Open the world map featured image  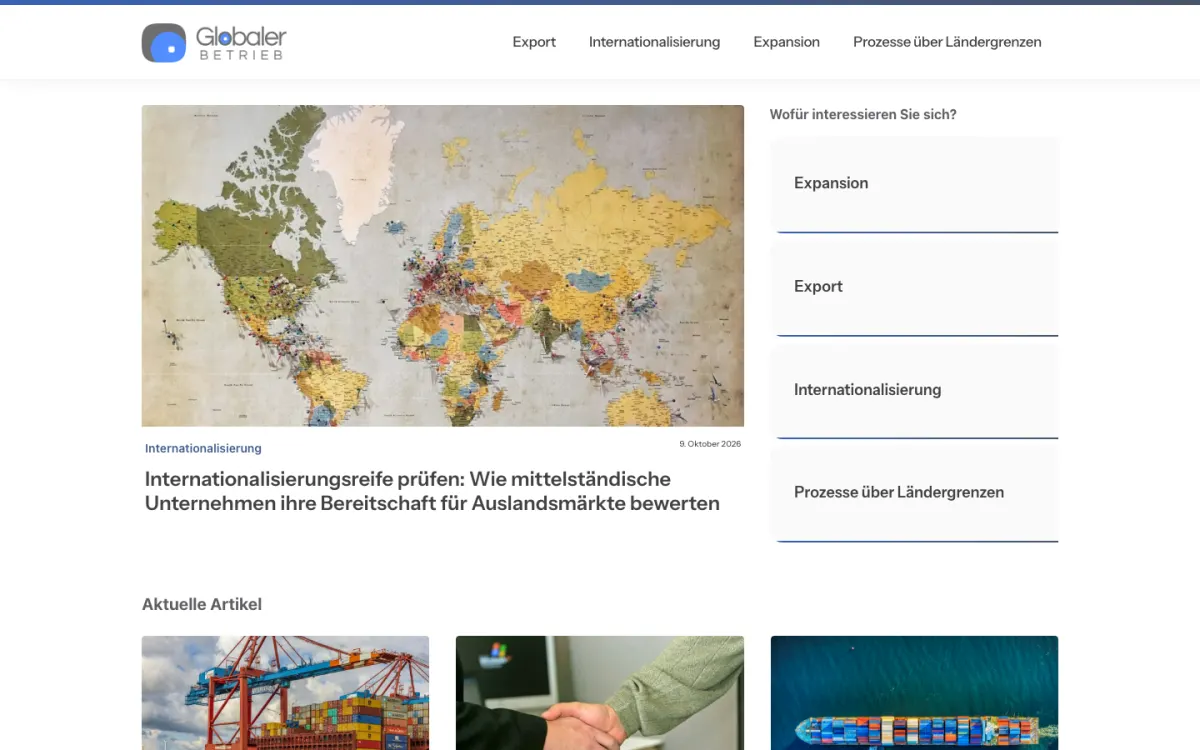click(443, 266)
